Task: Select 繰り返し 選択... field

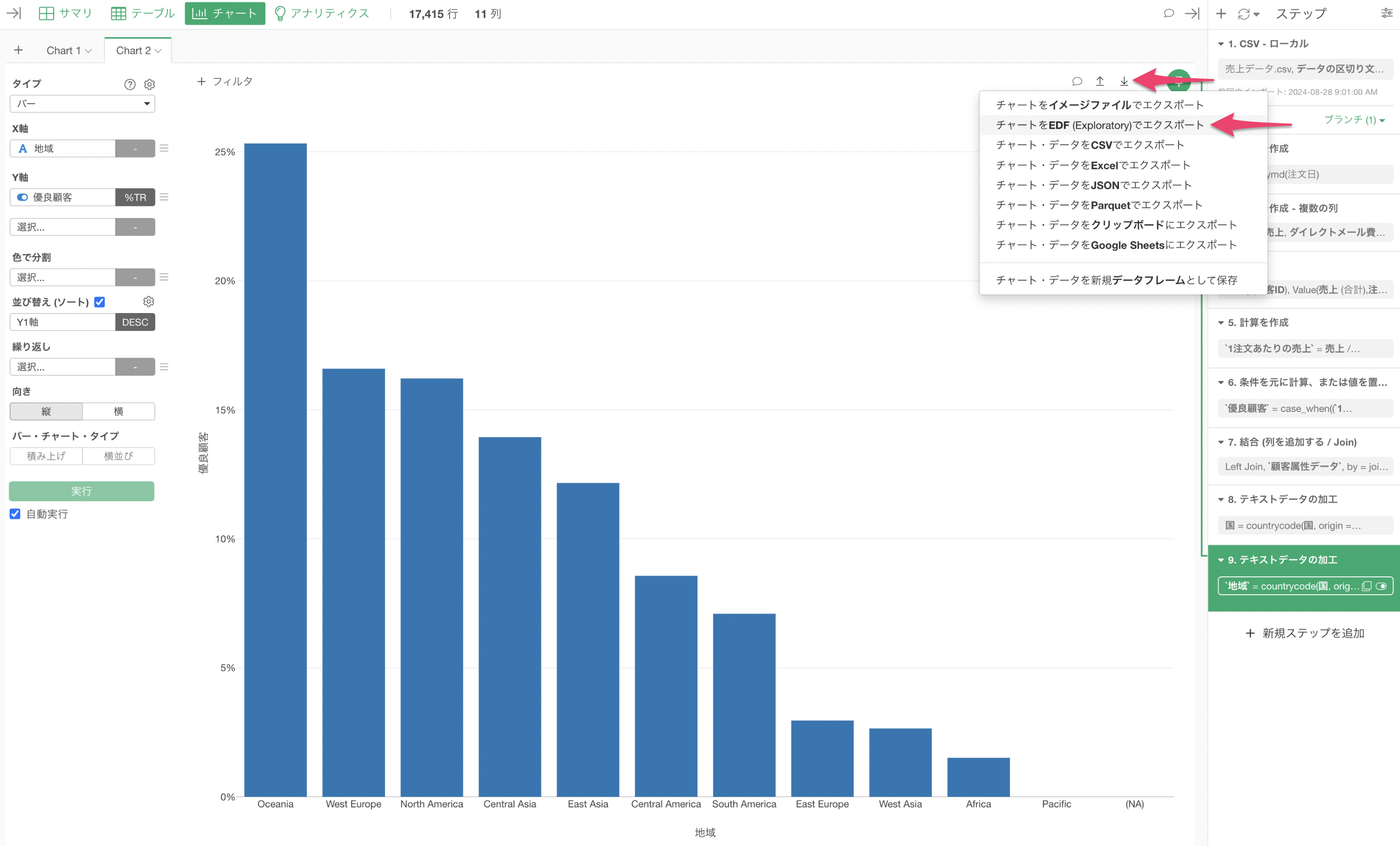Action: [x=63, y=367]
